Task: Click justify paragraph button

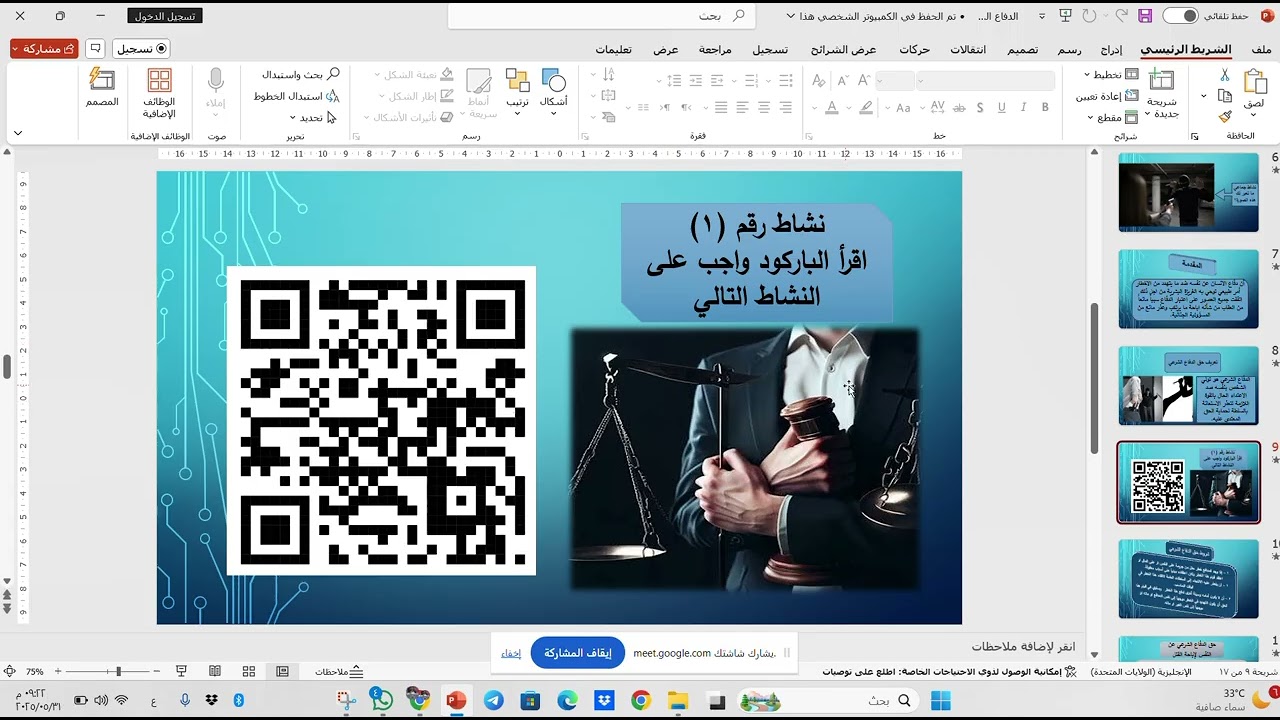Action: (719, 107)
